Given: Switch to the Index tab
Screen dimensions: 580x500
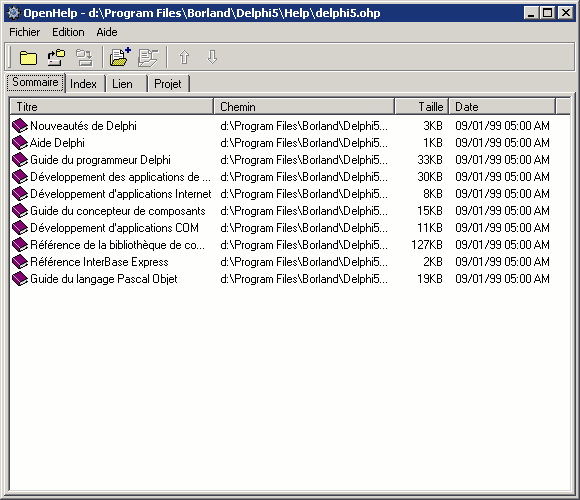Looking at the screenshot, I should 85,84.
